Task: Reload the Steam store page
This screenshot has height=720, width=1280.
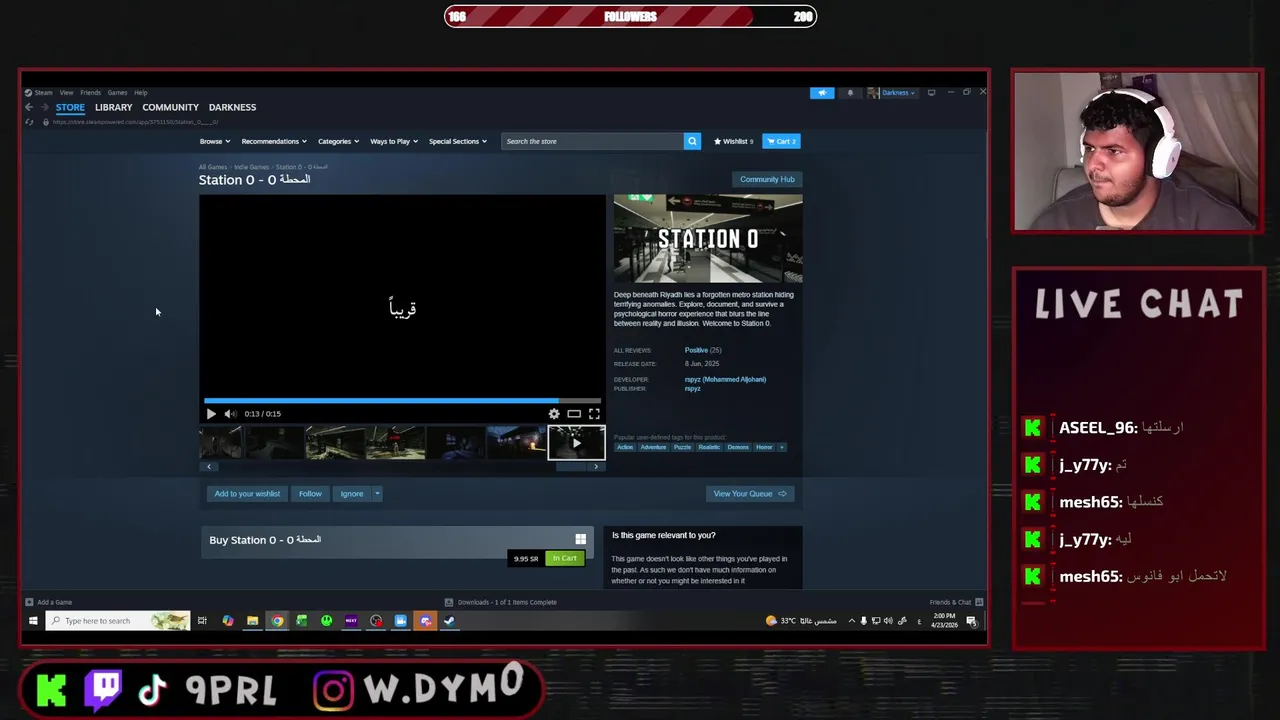Action: click(x=30, y=122)
